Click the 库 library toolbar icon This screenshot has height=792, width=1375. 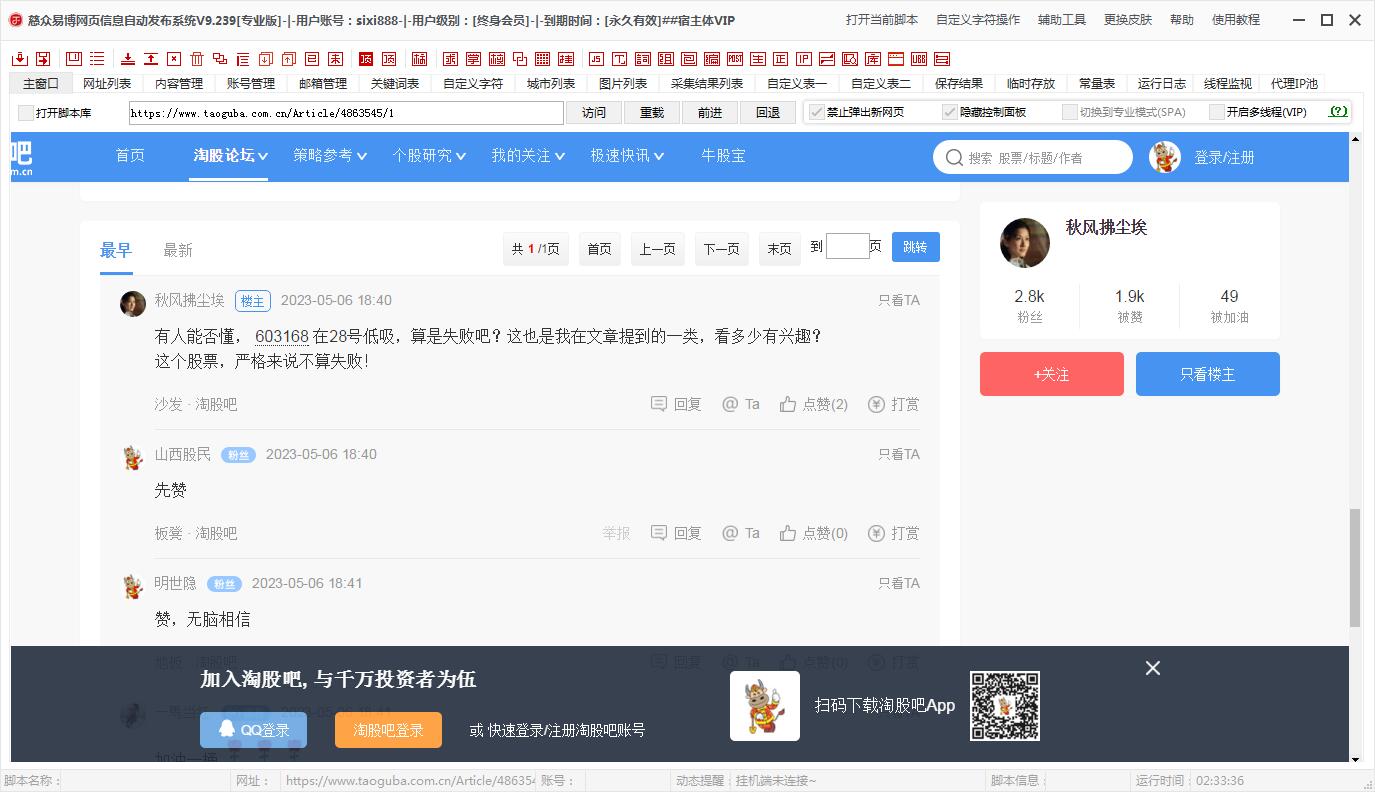pyautogui.click(x=873, y=59)
